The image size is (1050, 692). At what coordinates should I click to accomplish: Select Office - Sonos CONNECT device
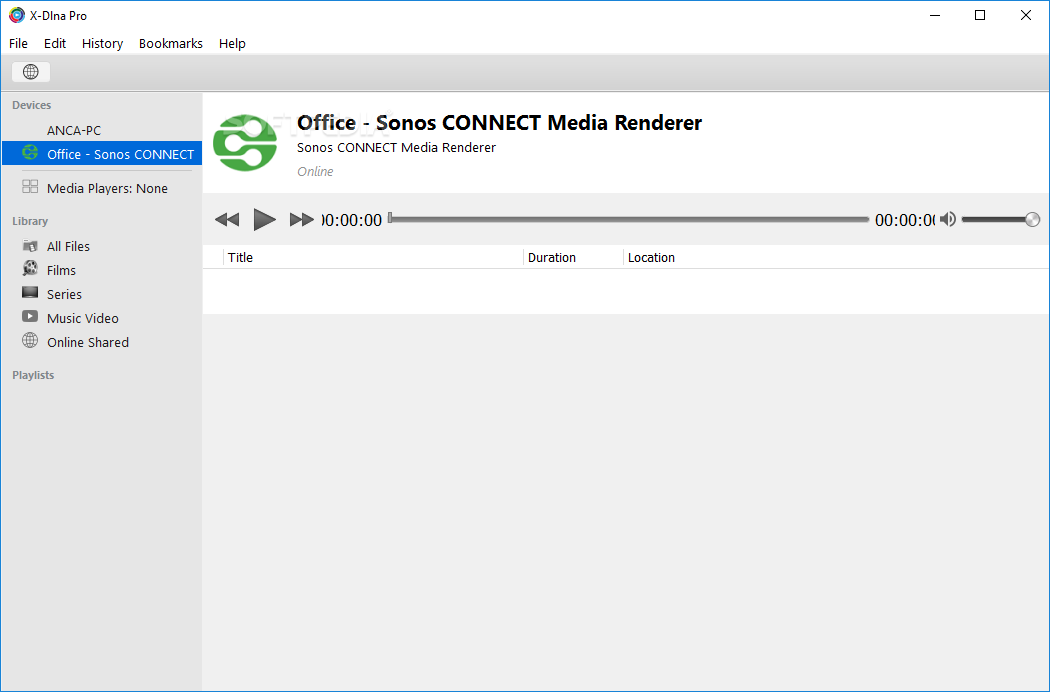(102, 154)
